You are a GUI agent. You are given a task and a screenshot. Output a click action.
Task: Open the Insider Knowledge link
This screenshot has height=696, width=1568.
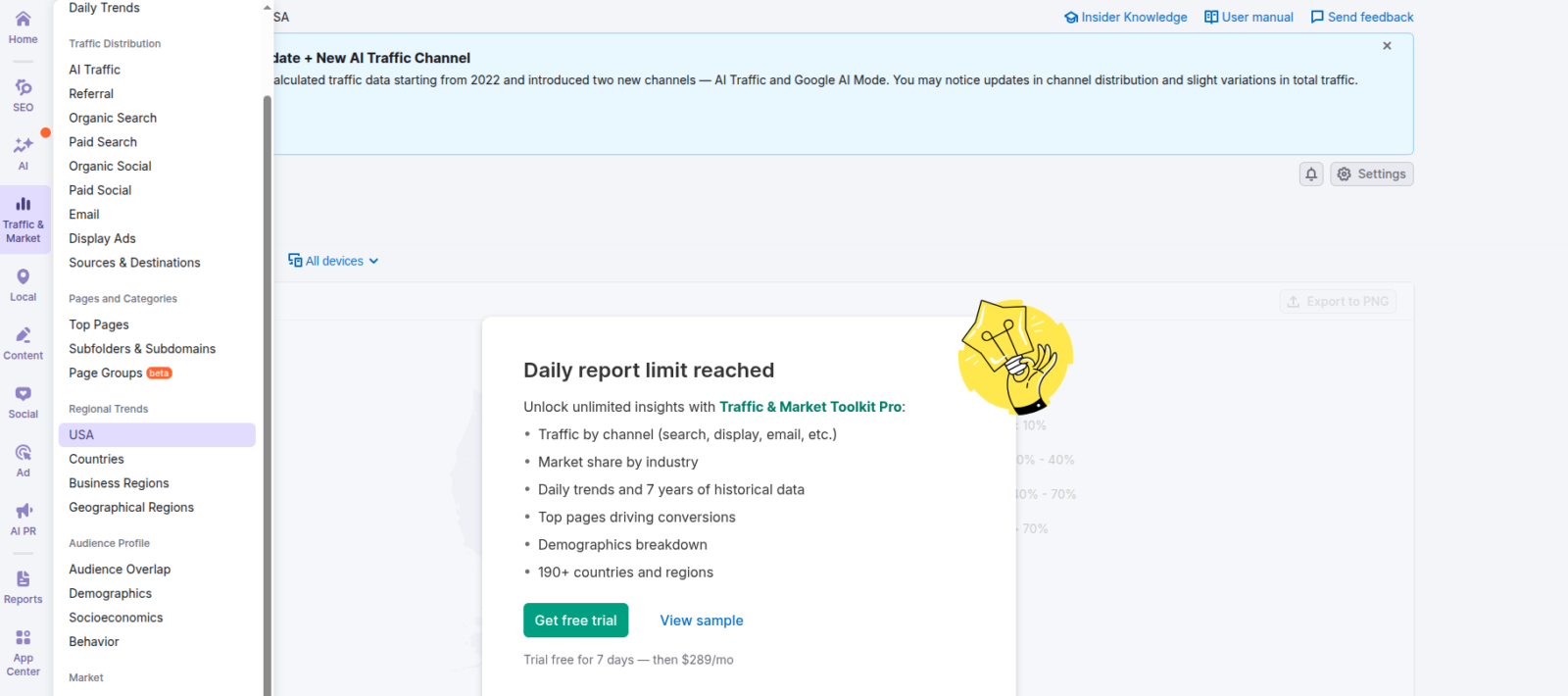(1126, 17)
